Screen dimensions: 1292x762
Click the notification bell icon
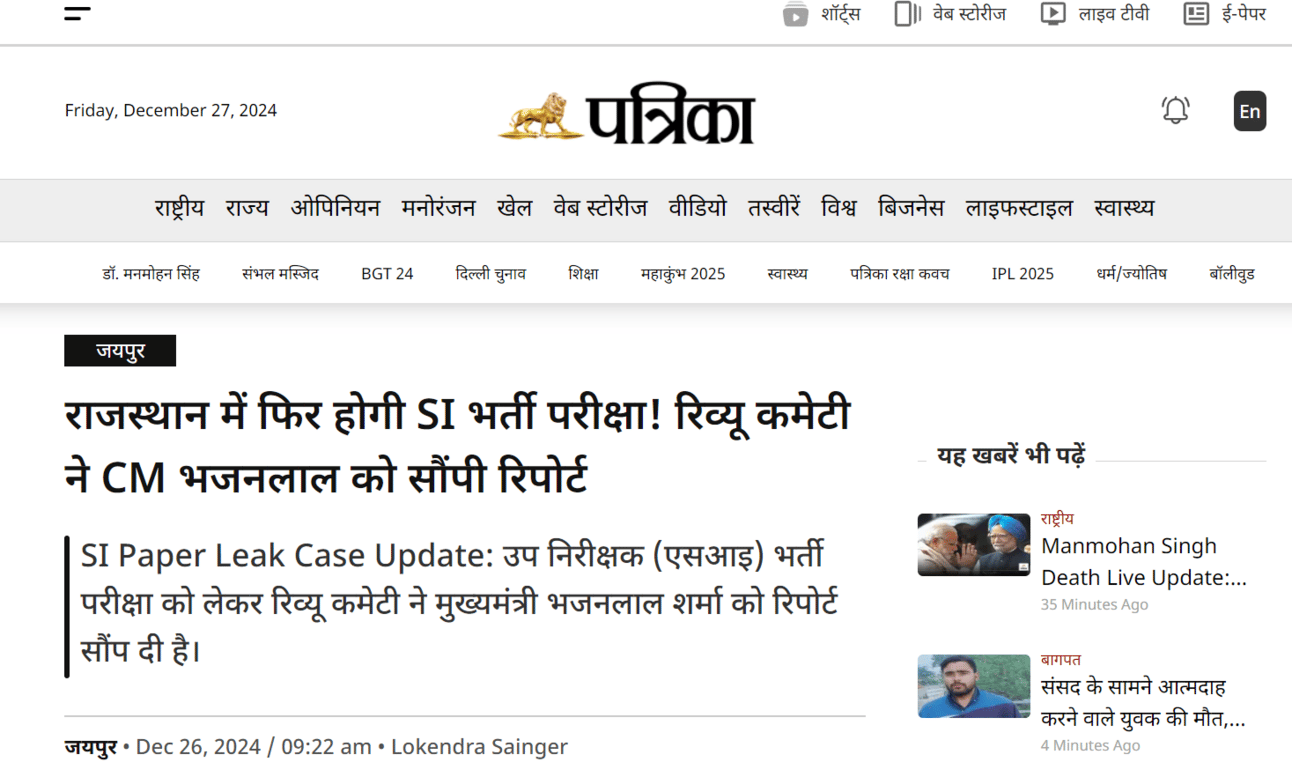coord(1175,110)
